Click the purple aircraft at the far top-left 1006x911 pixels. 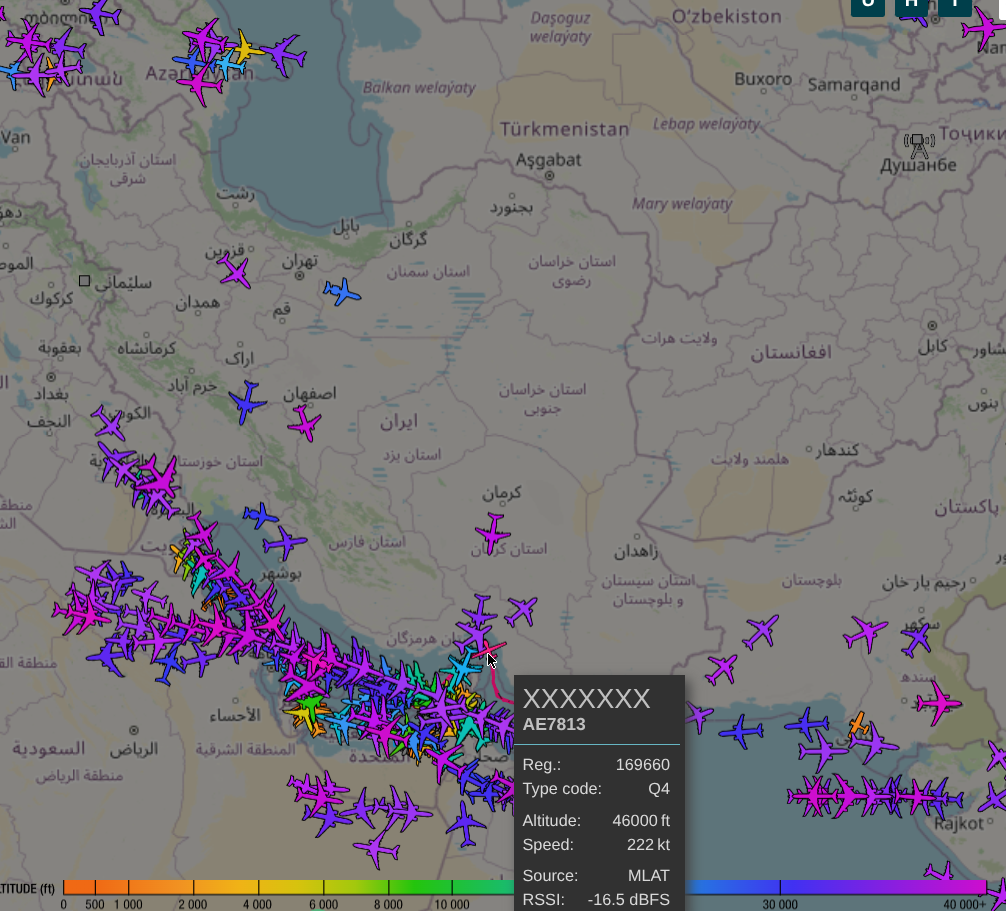point(101,14)
